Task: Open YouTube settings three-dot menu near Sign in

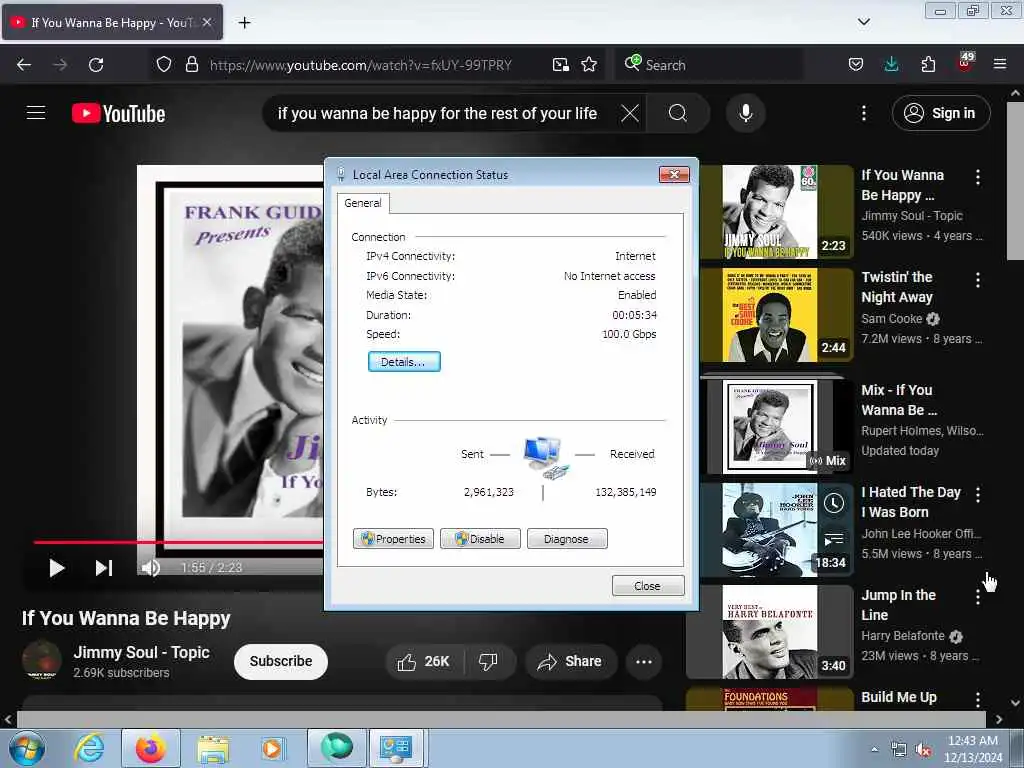Action: (x=863, y=114)
